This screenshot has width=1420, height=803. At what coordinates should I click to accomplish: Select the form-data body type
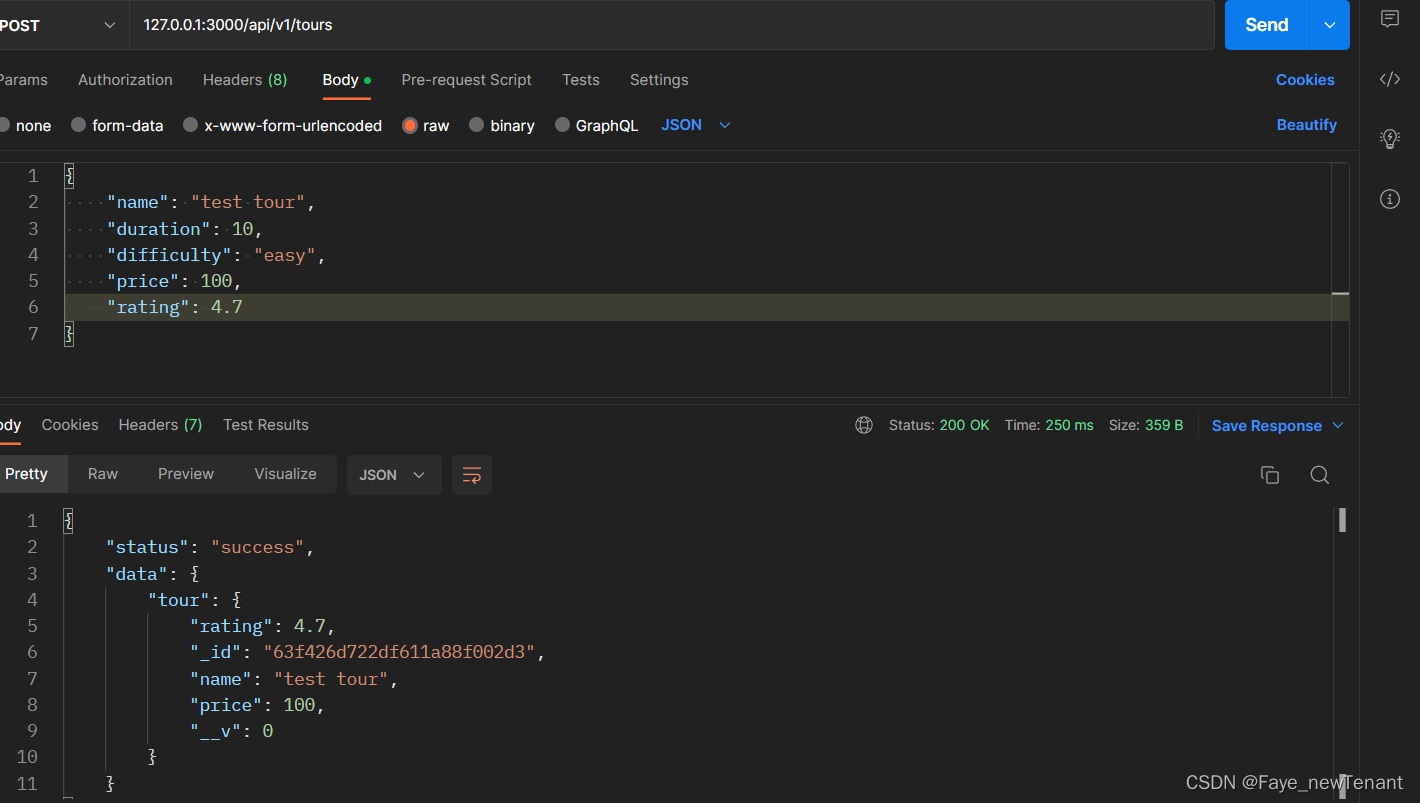pyautogui.click(x=117, y=125)
